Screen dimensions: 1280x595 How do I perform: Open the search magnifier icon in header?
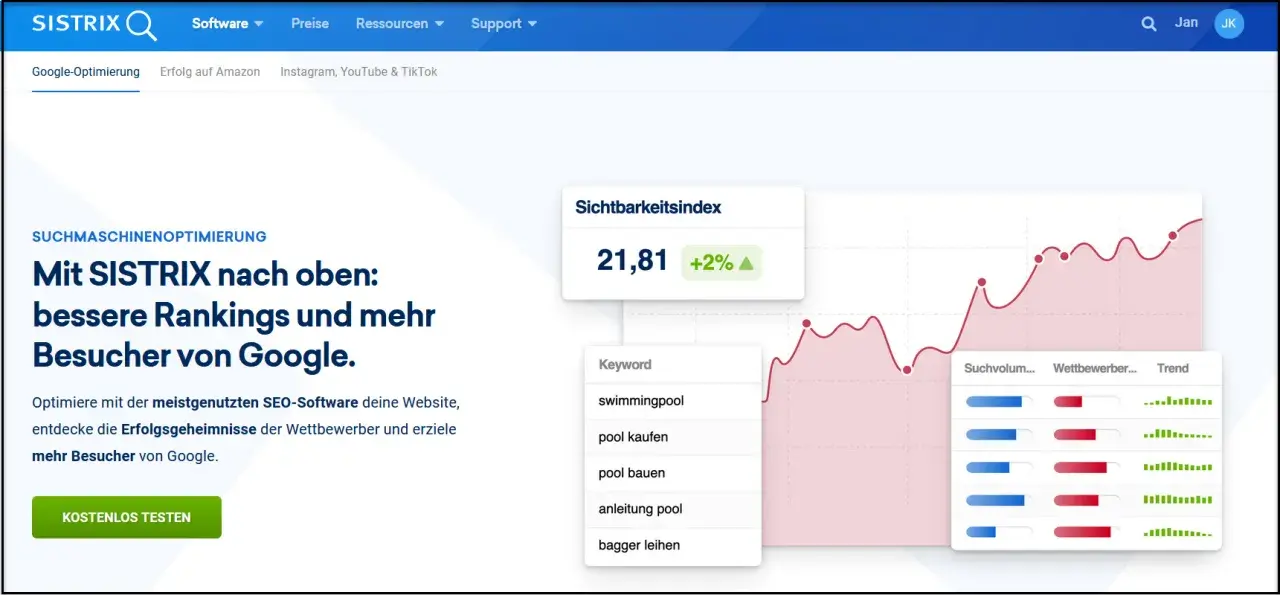[1149, 24]
